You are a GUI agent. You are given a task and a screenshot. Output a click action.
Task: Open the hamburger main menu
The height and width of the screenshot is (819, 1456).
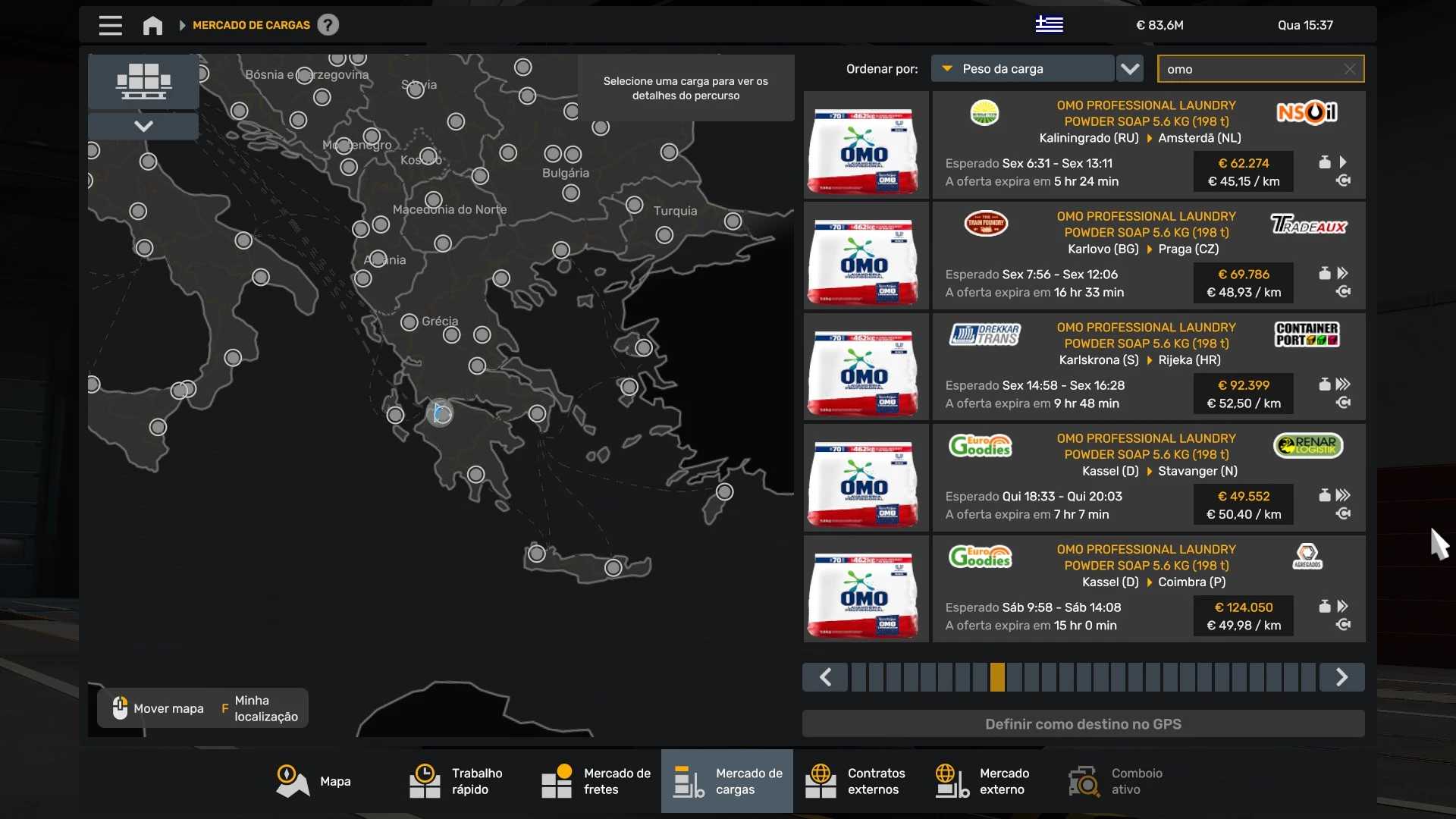click(x=111, y=25)
